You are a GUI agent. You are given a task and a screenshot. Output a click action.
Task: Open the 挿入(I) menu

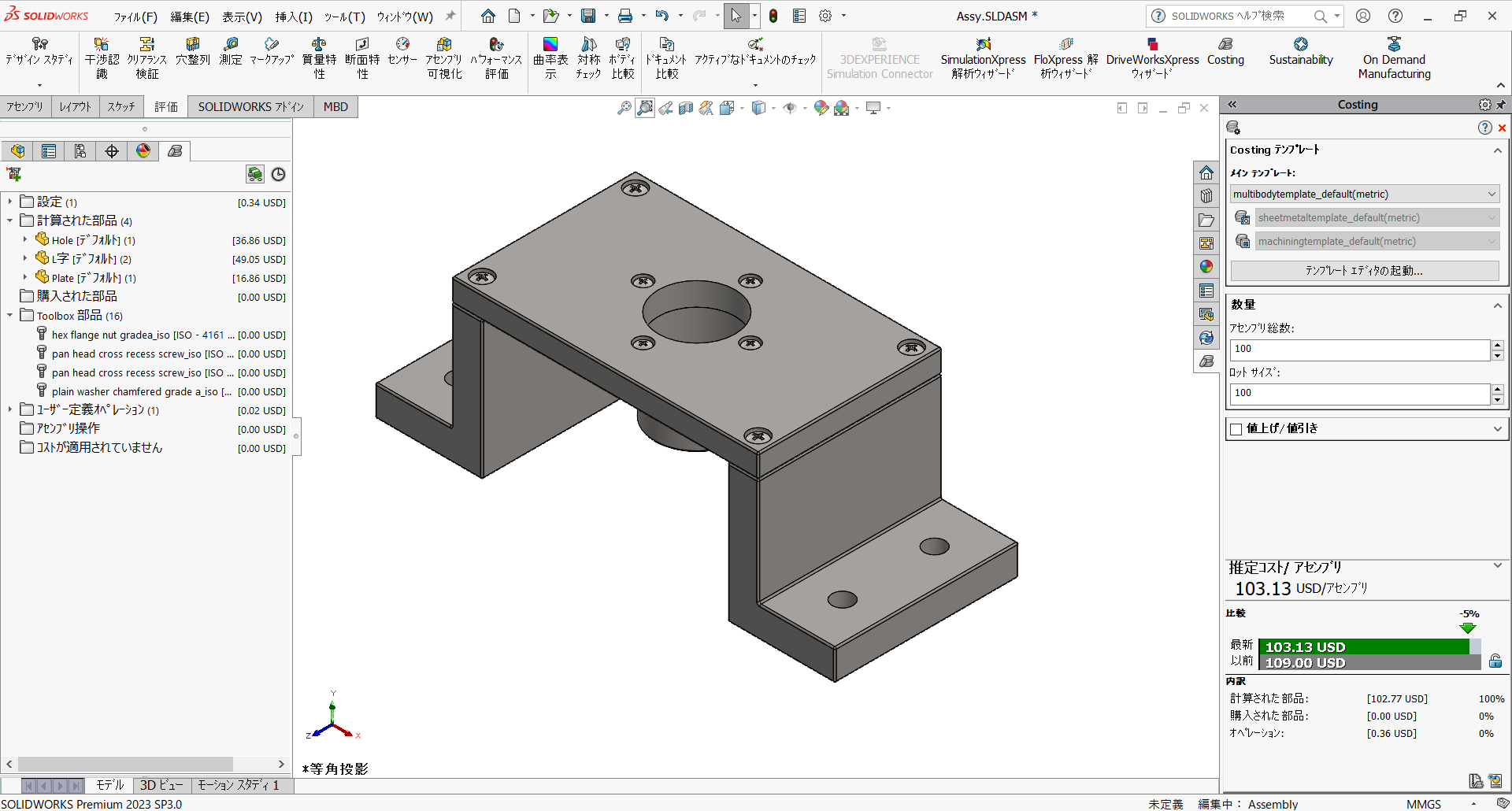click(x=294, y=17)
